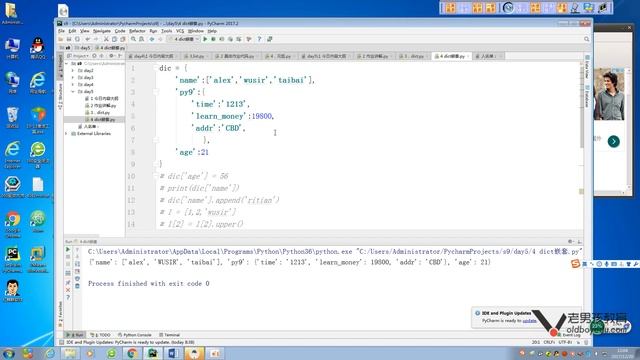Image resolution: width=640 pixels, height=360 pixels.
Task: Click the green Run button in toolbar
Action: pyautogui.click(x=205, y=39)
